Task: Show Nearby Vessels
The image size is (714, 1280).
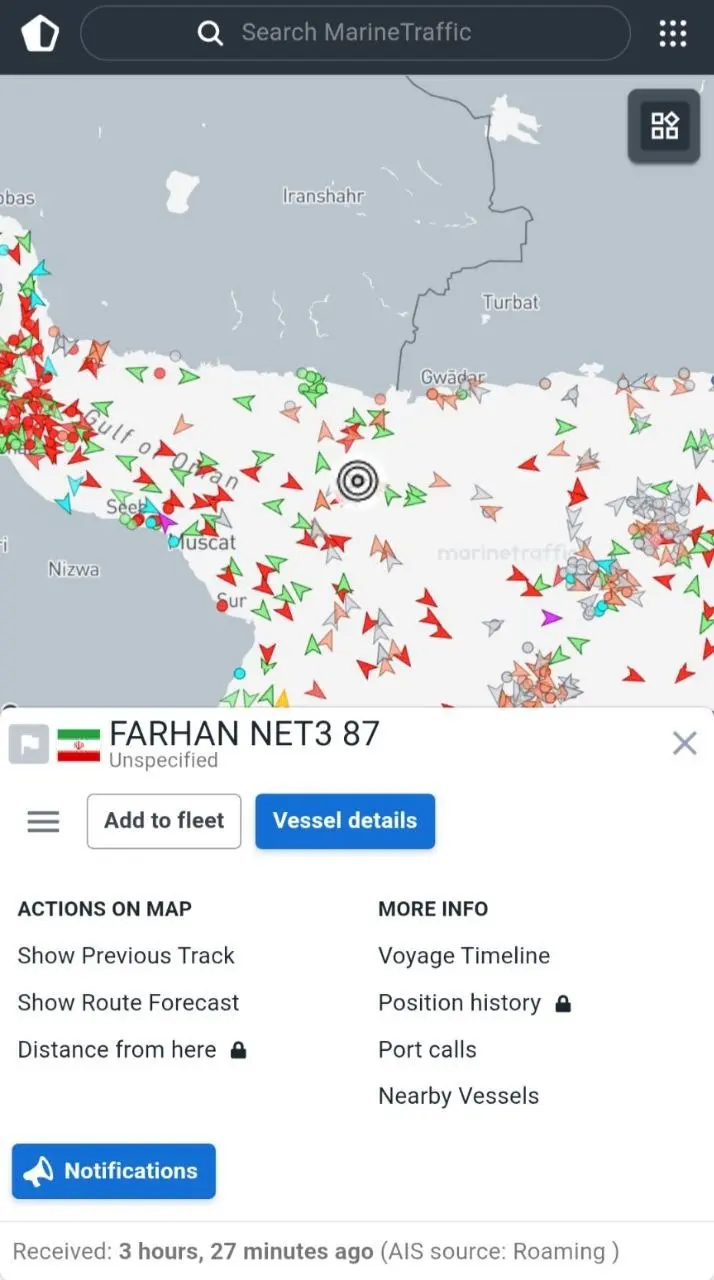Action: click(458, 1096)
